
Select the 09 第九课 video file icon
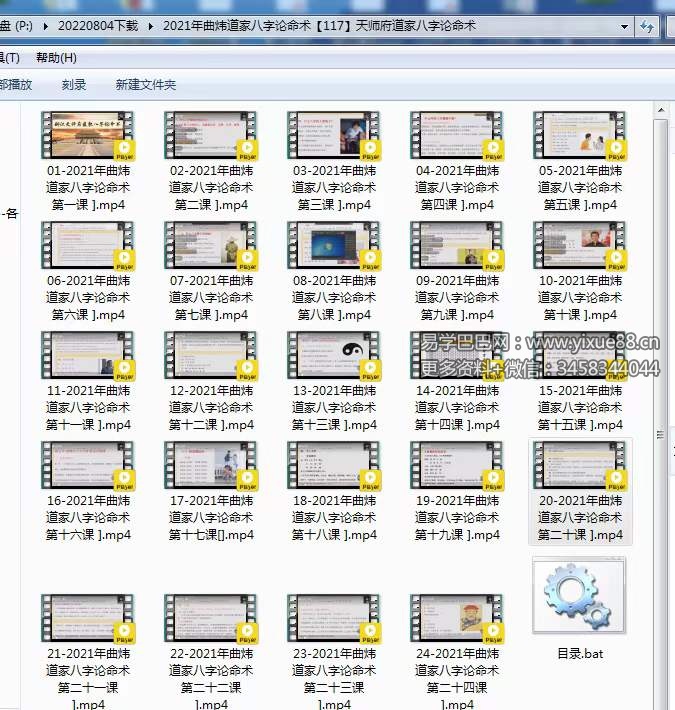coord(457,245)
